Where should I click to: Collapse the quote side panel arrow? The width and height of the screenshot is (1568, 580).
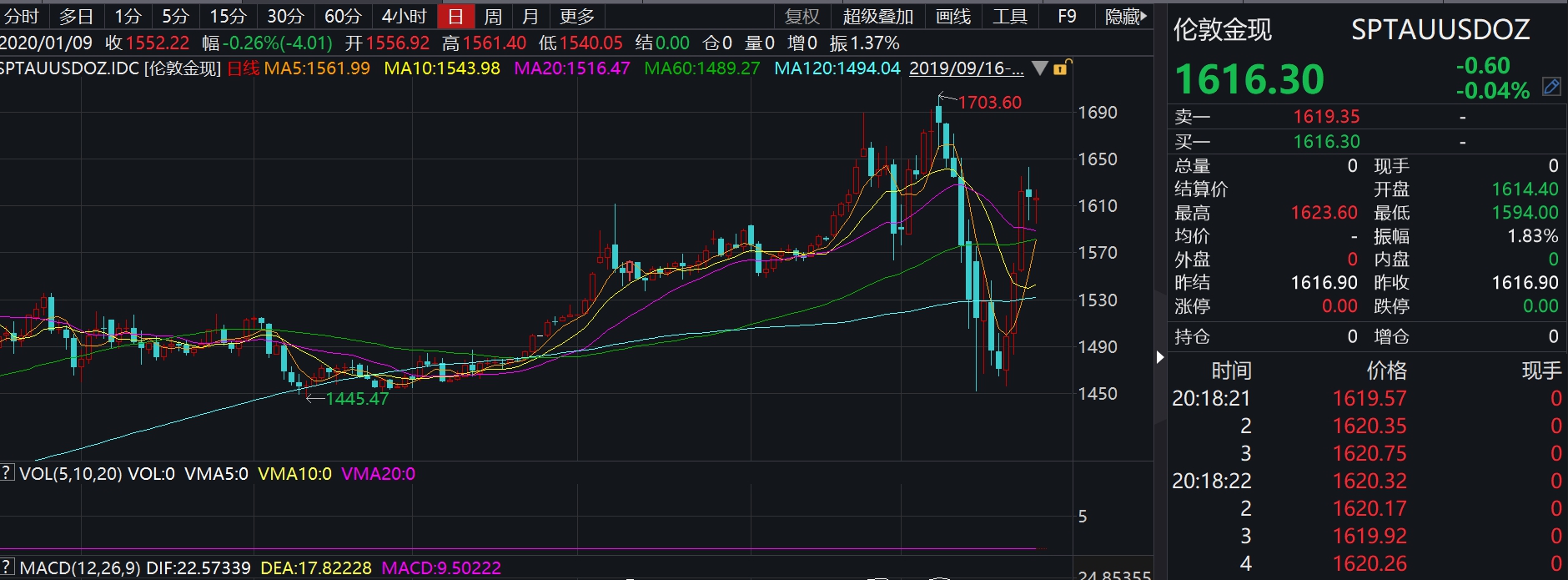coord(1160,357)
